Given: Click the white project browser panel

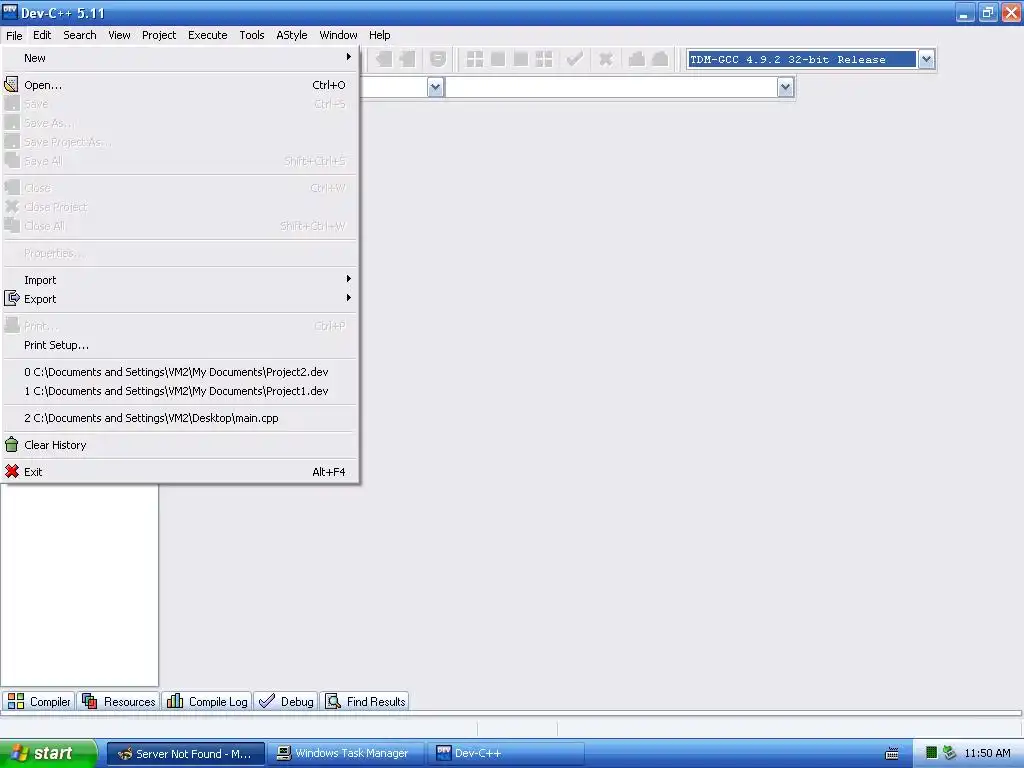Looking at the screenshot, I should pyautogui.click(x=79, y=585).
